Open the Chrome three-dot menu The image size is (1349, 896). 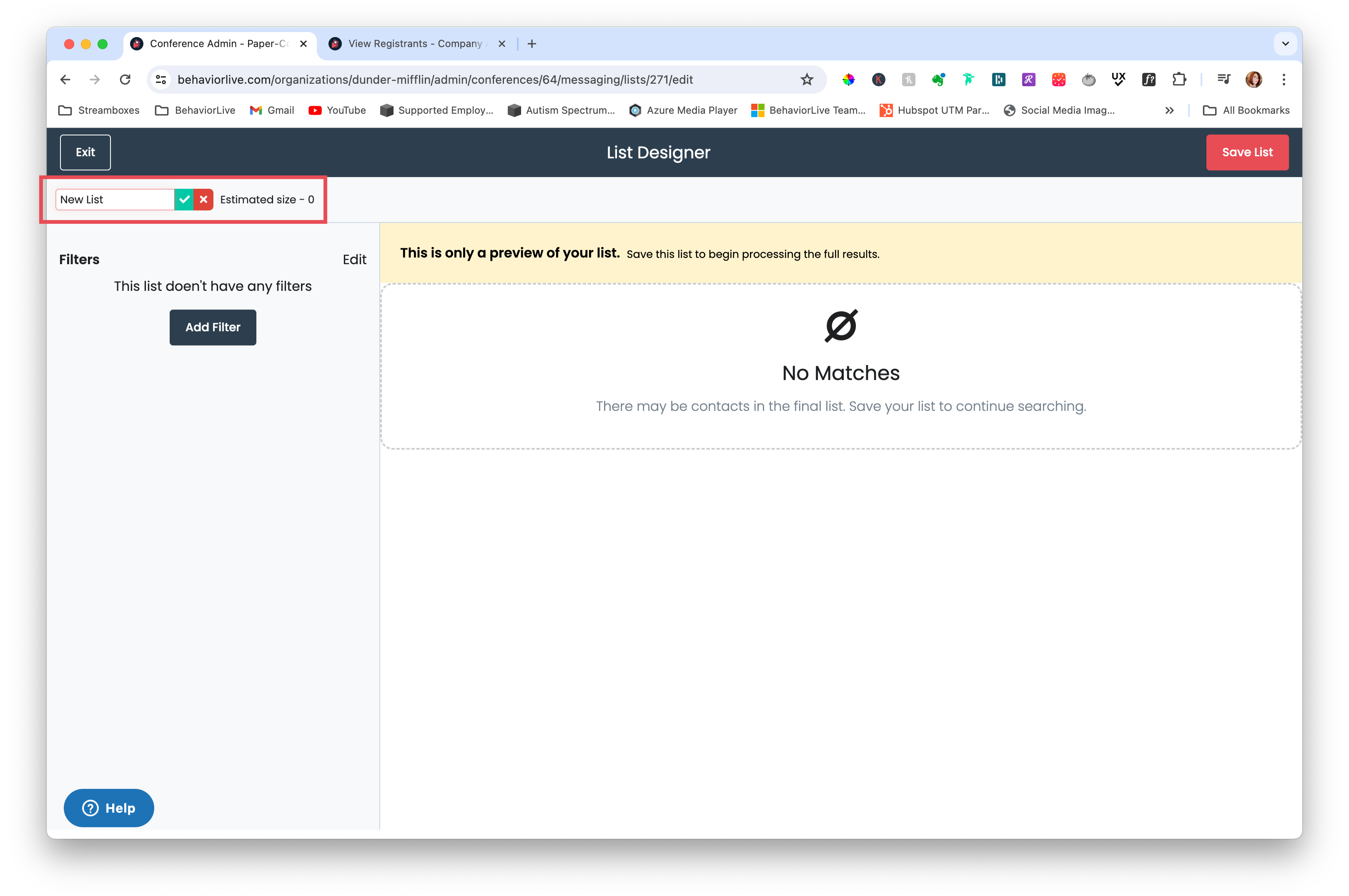pyautogui.click(x=1284, y=80)
